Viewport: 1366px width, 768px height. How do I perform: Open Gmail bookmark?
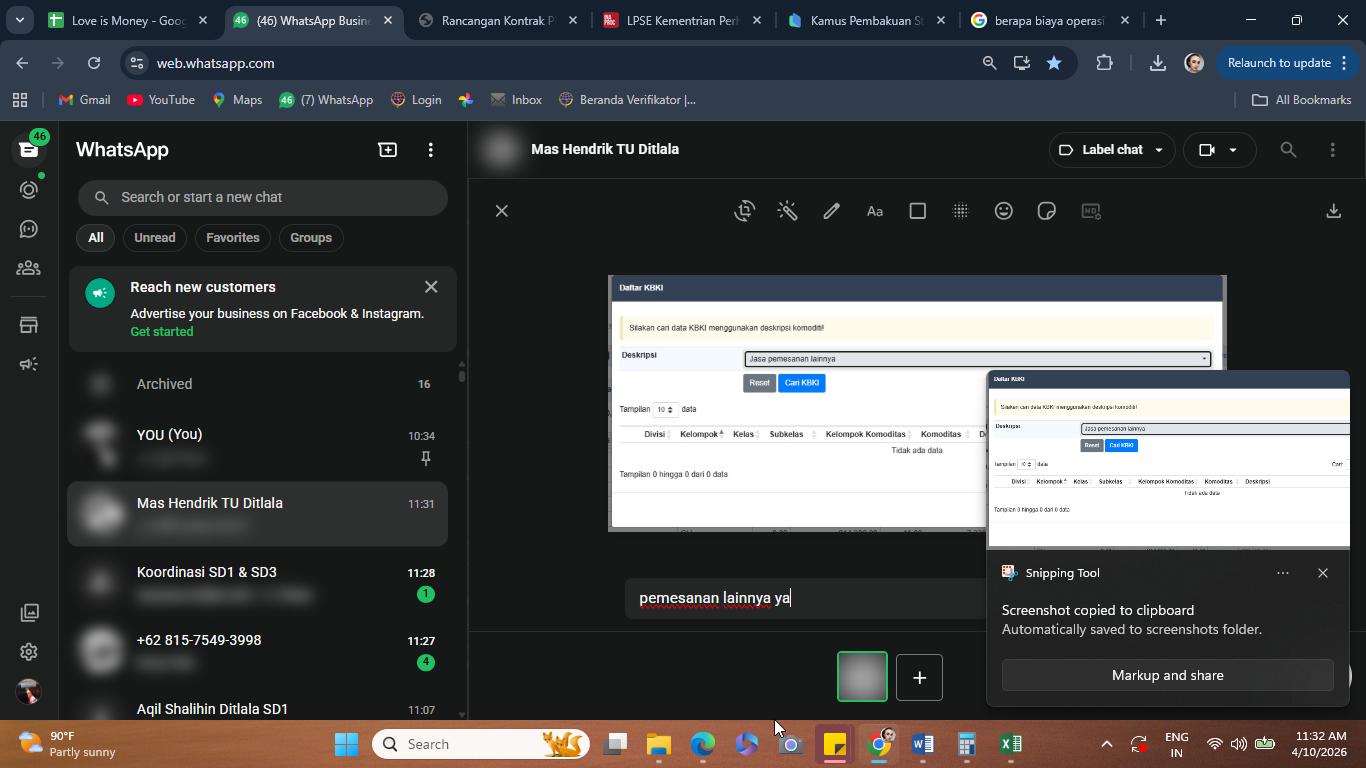(84, 100)
